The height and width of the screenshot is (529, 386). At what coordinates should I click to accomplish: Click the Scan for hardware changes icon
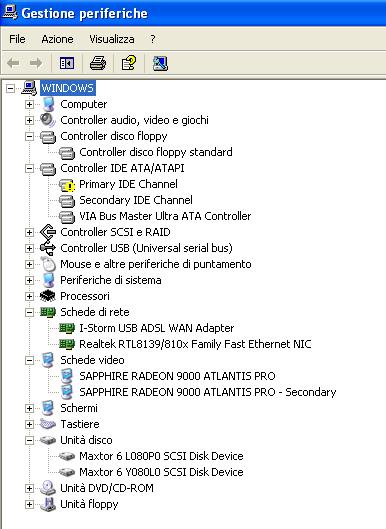point(160,63)
